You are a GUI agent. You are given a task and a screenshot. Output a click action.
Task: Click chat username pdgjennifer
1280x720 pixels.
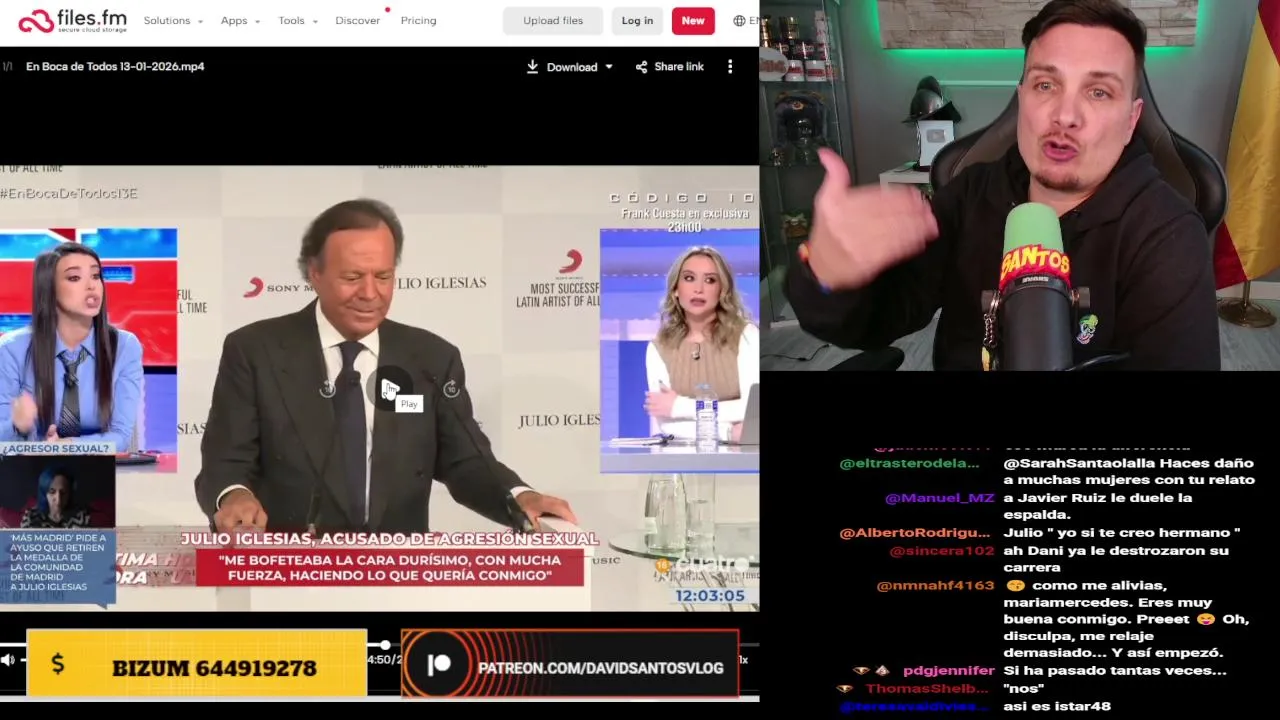948,671
